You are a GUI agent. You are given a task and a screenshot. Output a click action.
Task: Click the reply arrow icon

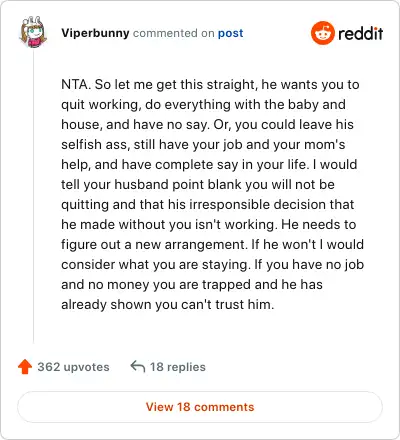[138, 366]
